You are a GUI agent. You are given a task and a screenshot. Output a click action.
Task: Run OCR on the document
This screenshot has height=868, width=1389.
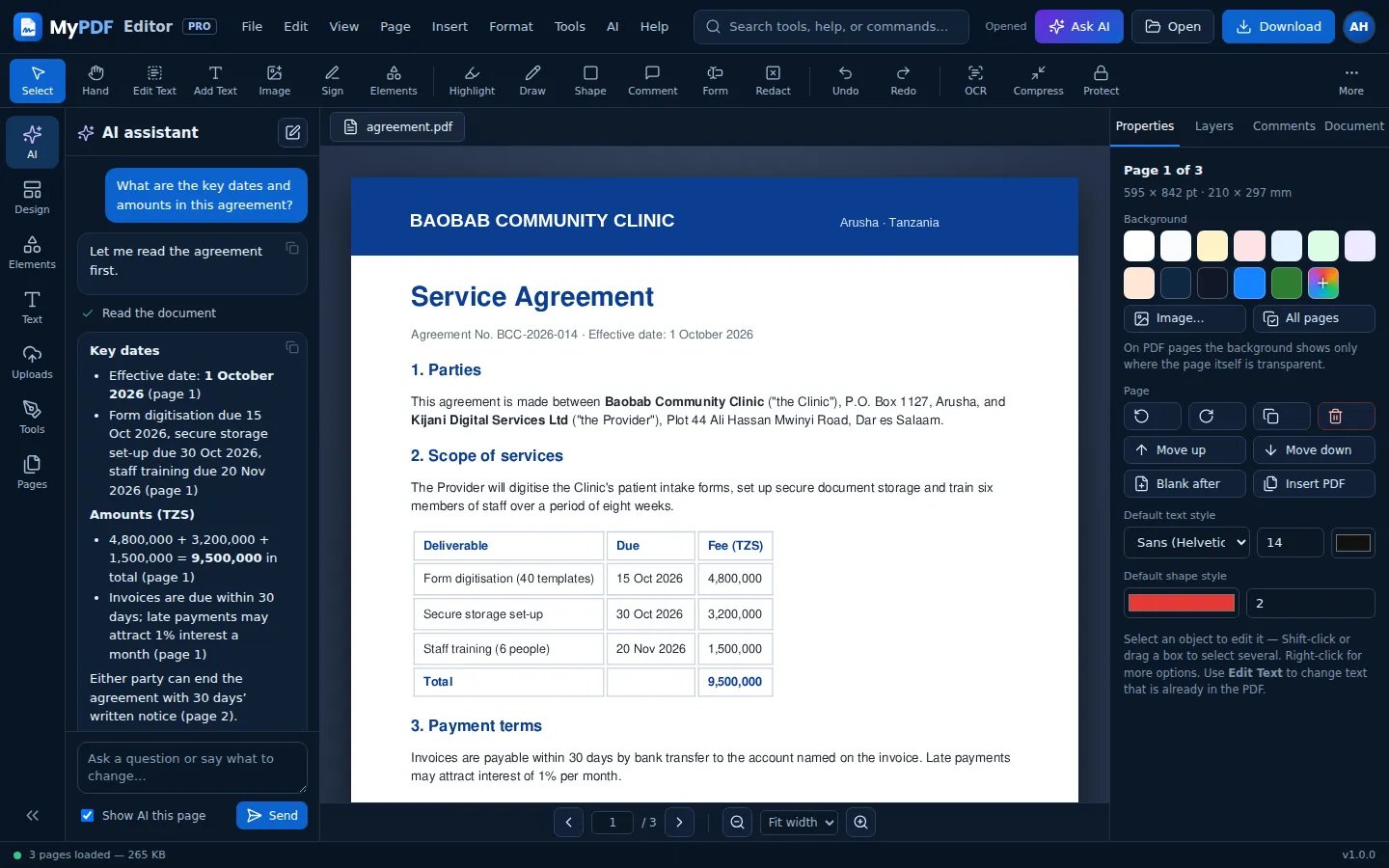pos(976,81)
